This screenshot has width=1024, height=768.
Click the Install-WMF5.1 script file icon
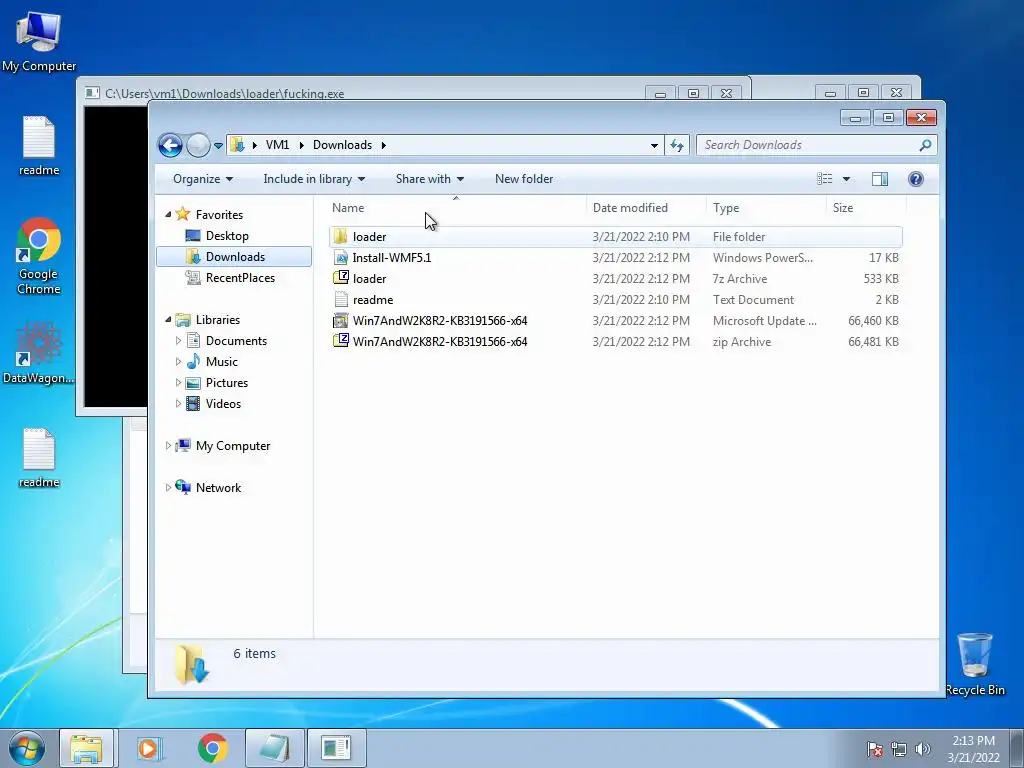340,257
